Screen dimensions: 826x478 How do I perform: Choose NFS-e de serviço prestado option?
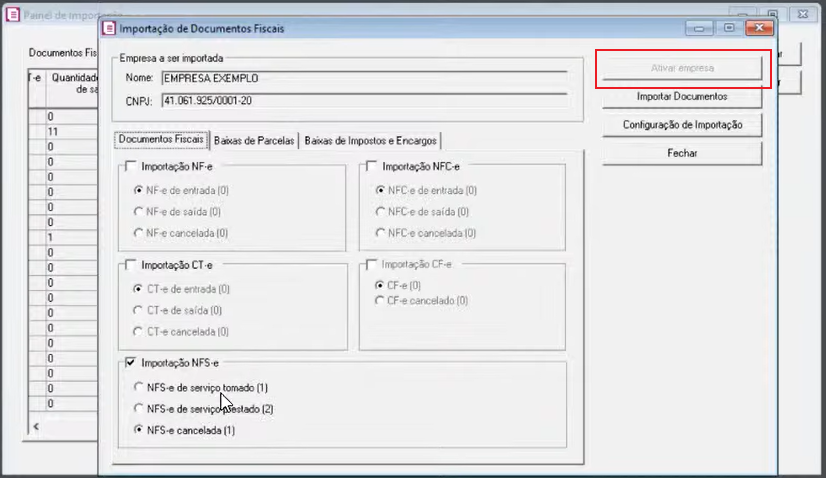pyautogui.click(x=139, y=409)
